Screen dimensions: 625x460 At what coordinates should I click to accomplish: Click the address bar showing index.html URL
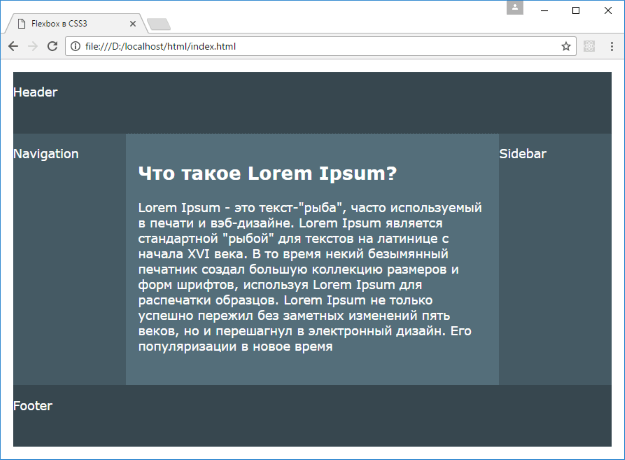300,46
